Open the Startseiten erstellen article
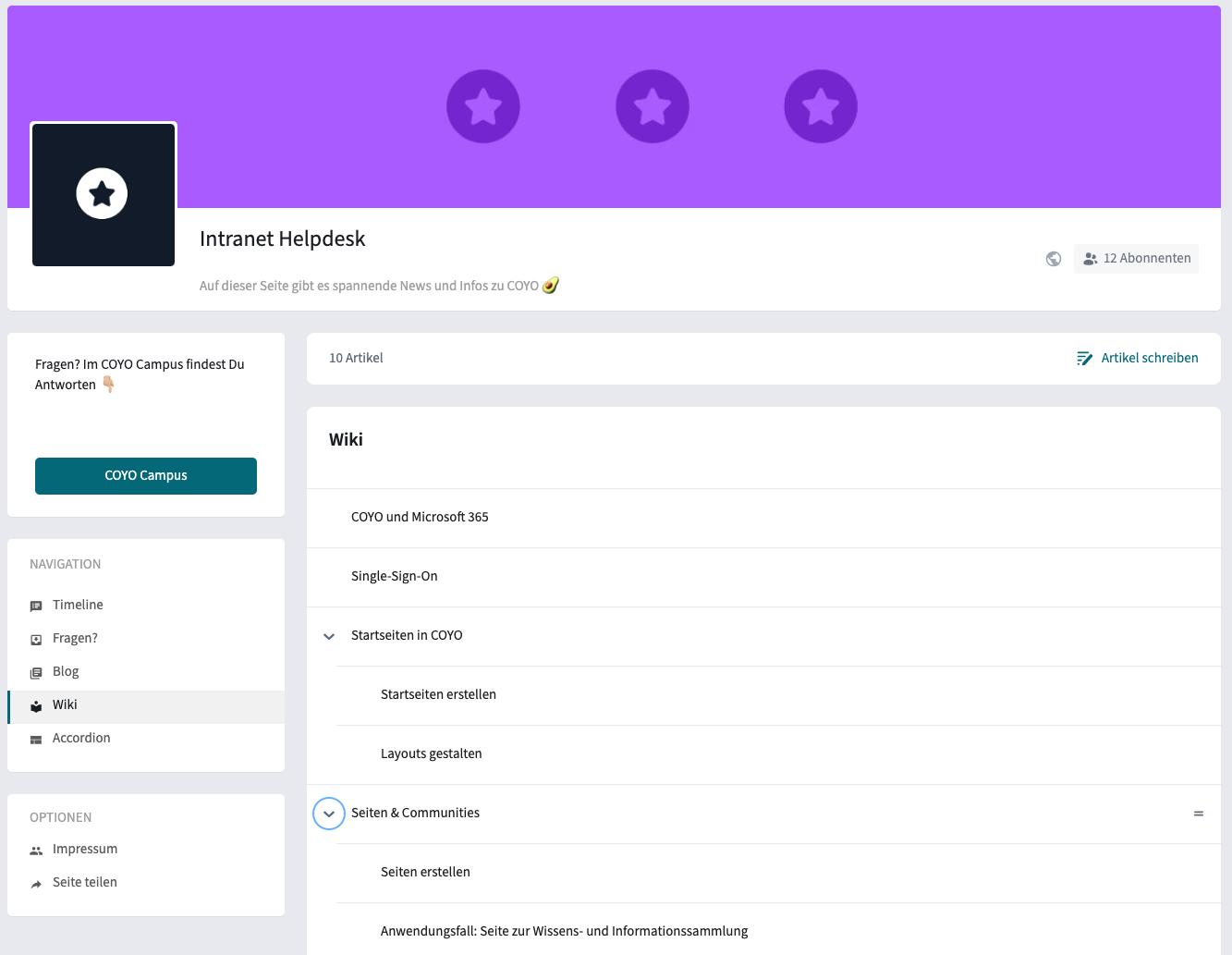The height and width of the screenshot is (955, 1232). pos(438,695)
